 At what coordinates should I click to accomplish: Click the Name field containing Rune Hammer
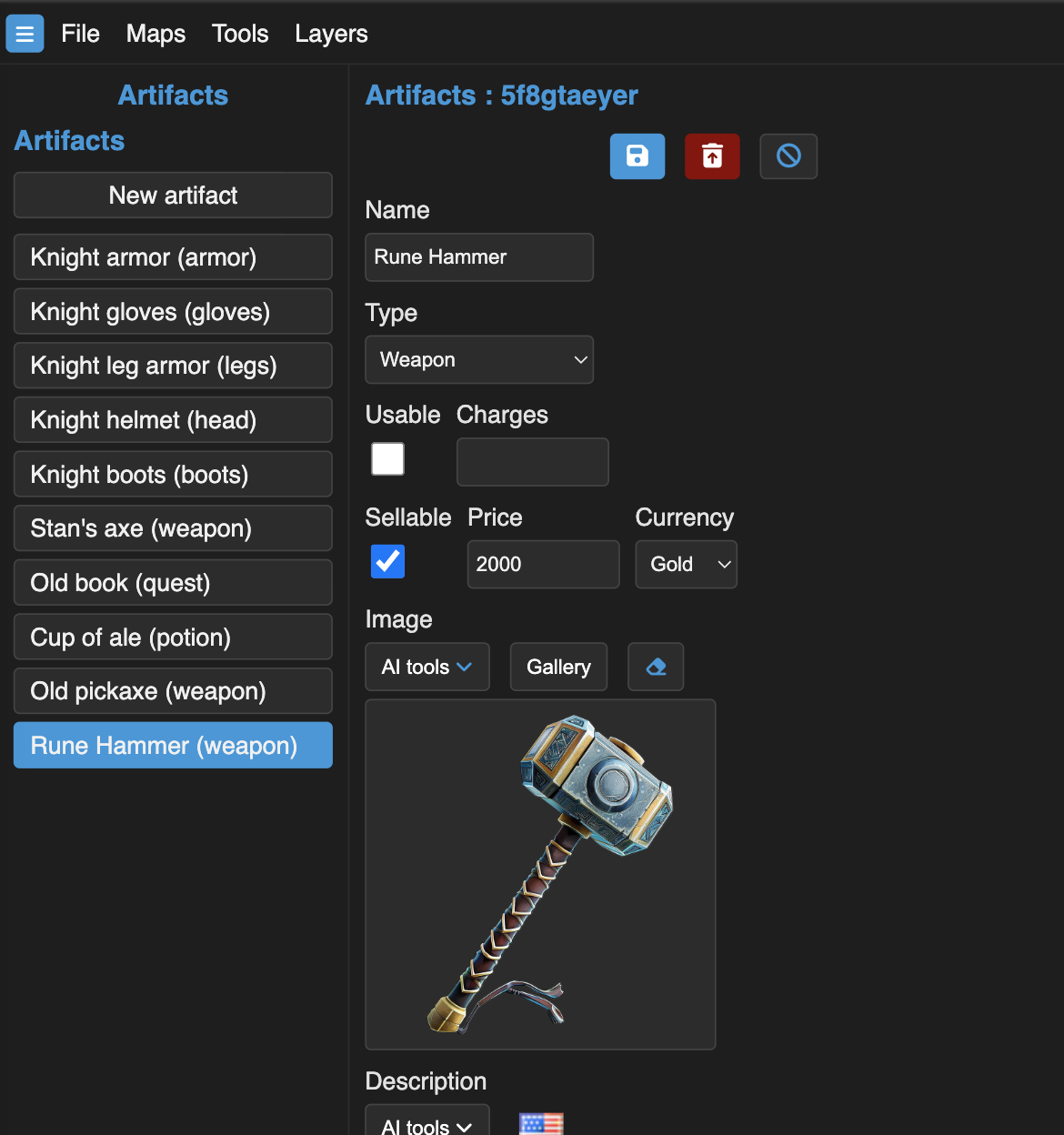[479, 257]
